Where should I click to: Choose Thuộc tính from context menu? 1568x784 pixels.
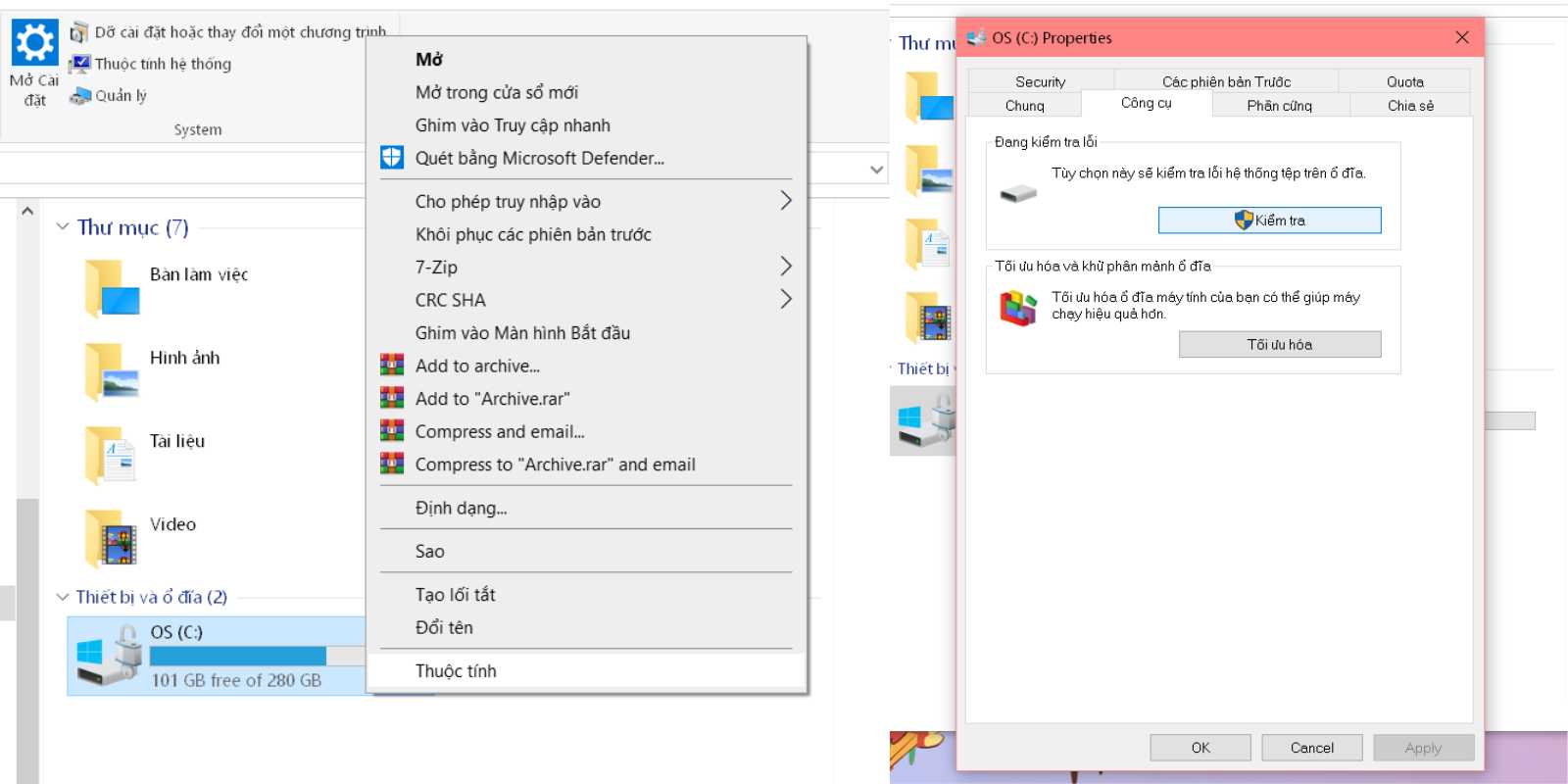[456, 671]
